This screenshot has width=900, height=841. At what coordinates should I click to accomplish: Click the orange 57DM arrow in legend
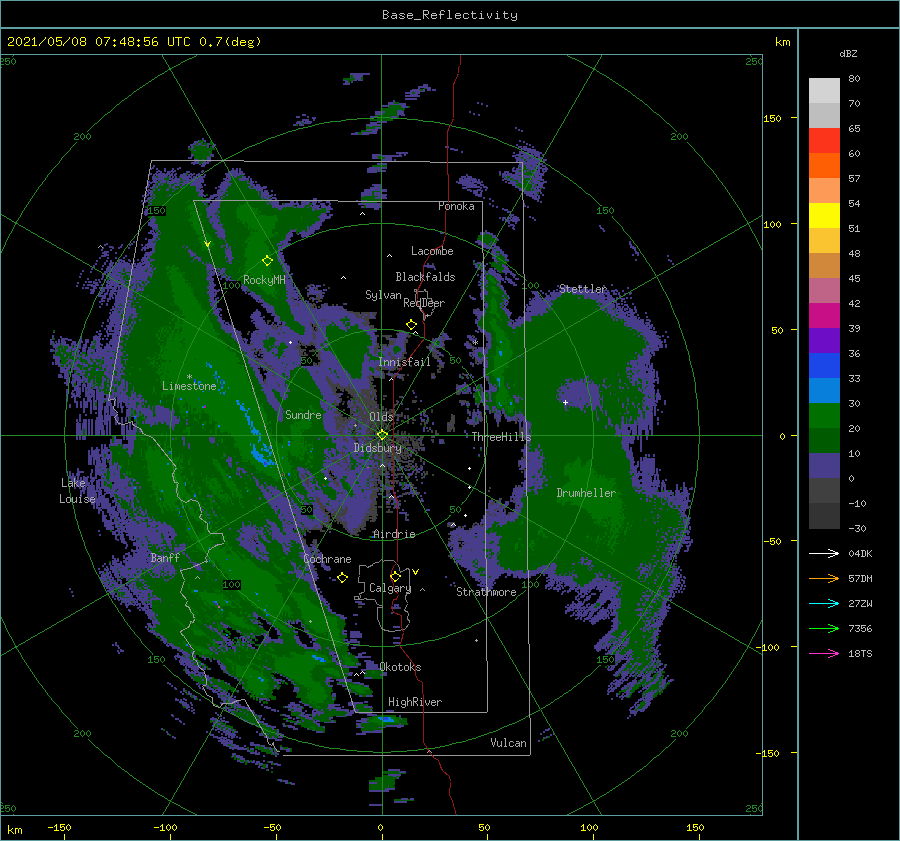tap(824, 579)
